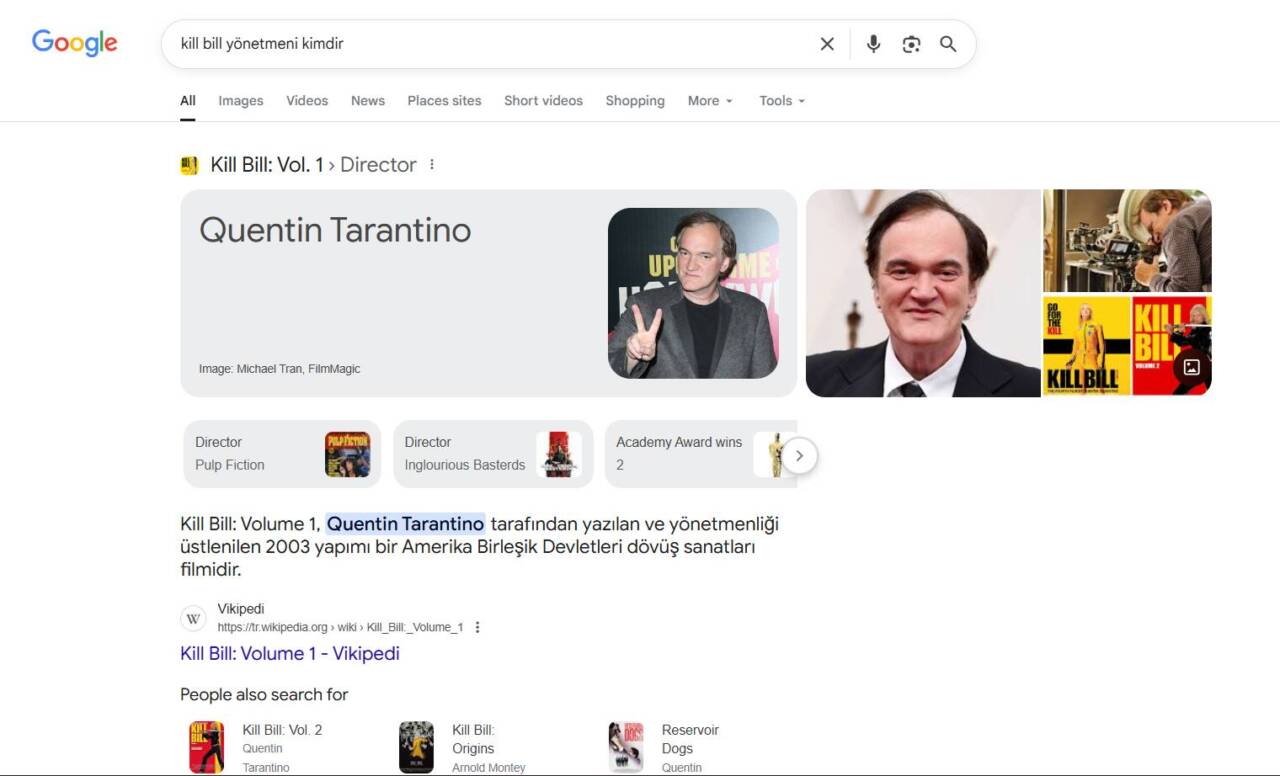Open the Tools dropdown
The image size is (1280, 776).
tap(780, 100)
